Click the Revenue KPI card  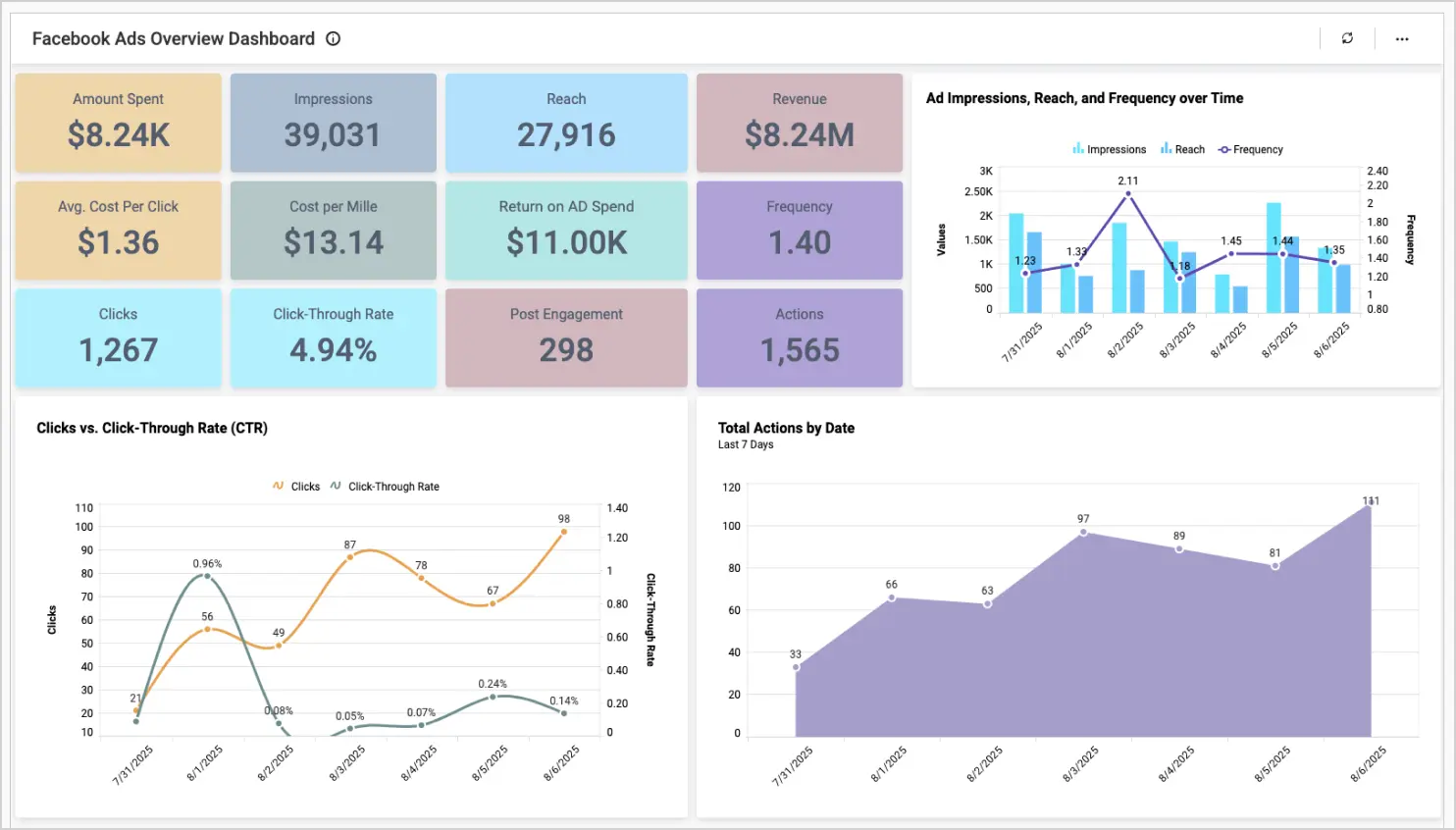click(800, 122)
